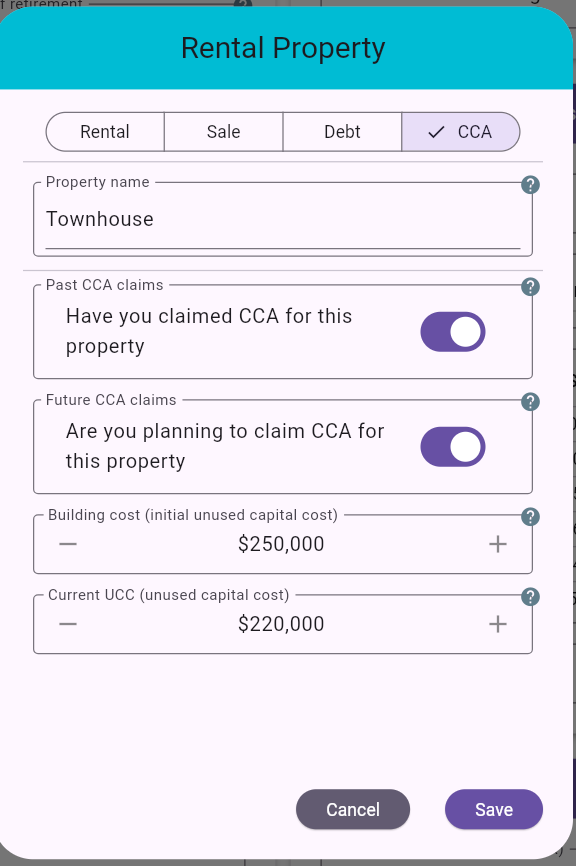
Task: Switch to the Rental tab
Action: click(104, 131)
